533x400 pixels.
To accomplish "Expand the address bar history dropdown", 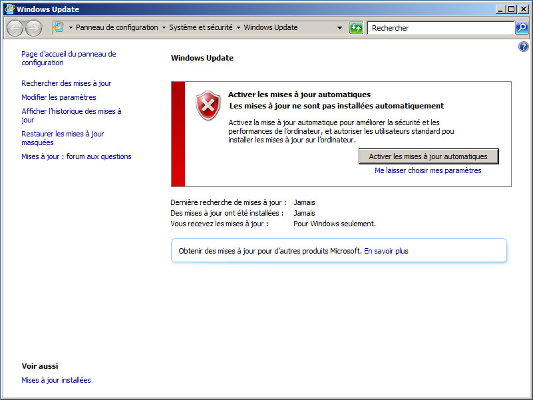I will point(339,28).
